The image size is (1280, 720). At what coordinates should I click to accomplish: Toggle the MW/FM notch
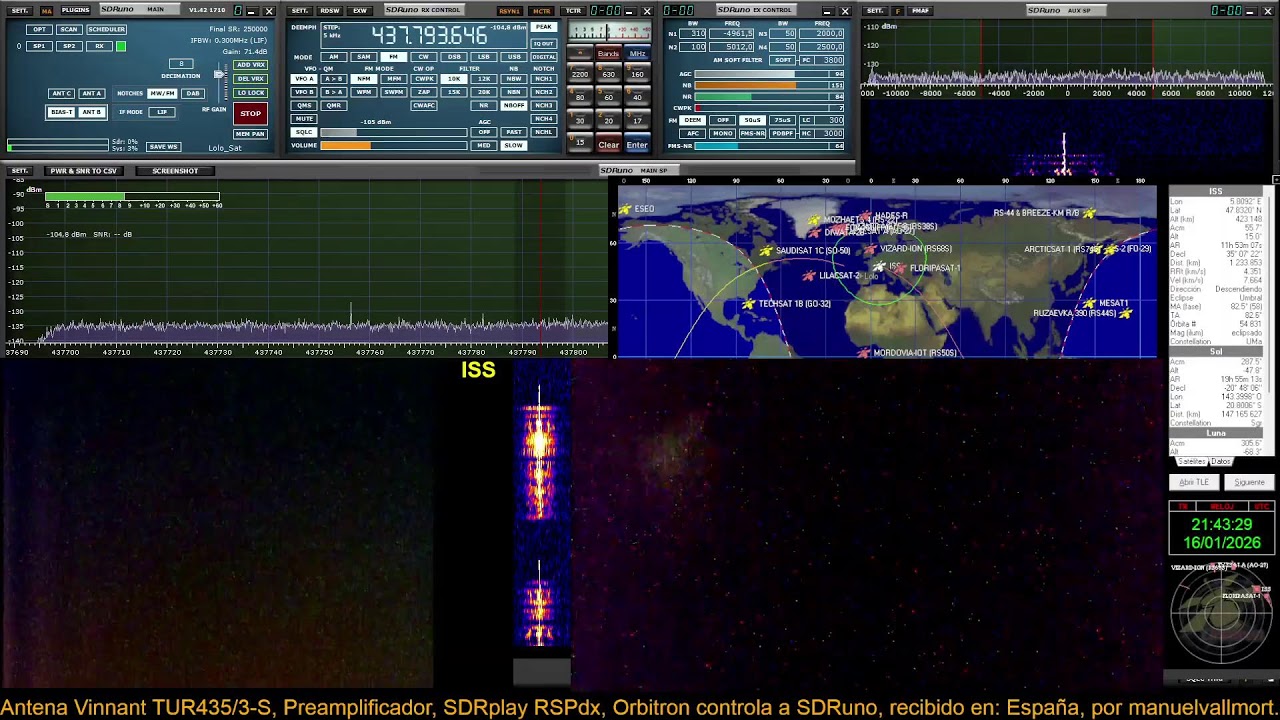click(162, 93)
